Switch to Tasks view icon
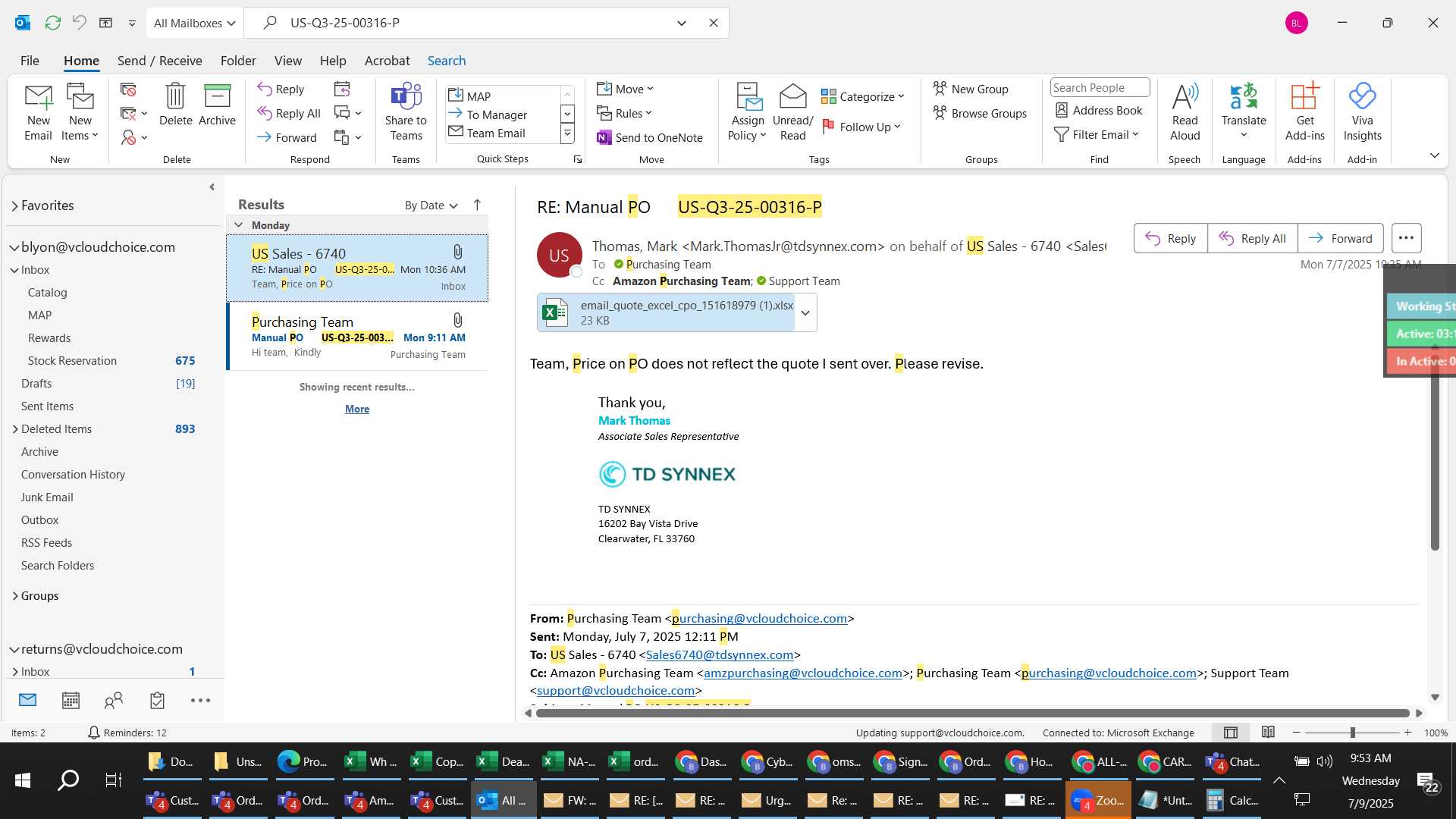 (157, 700)
